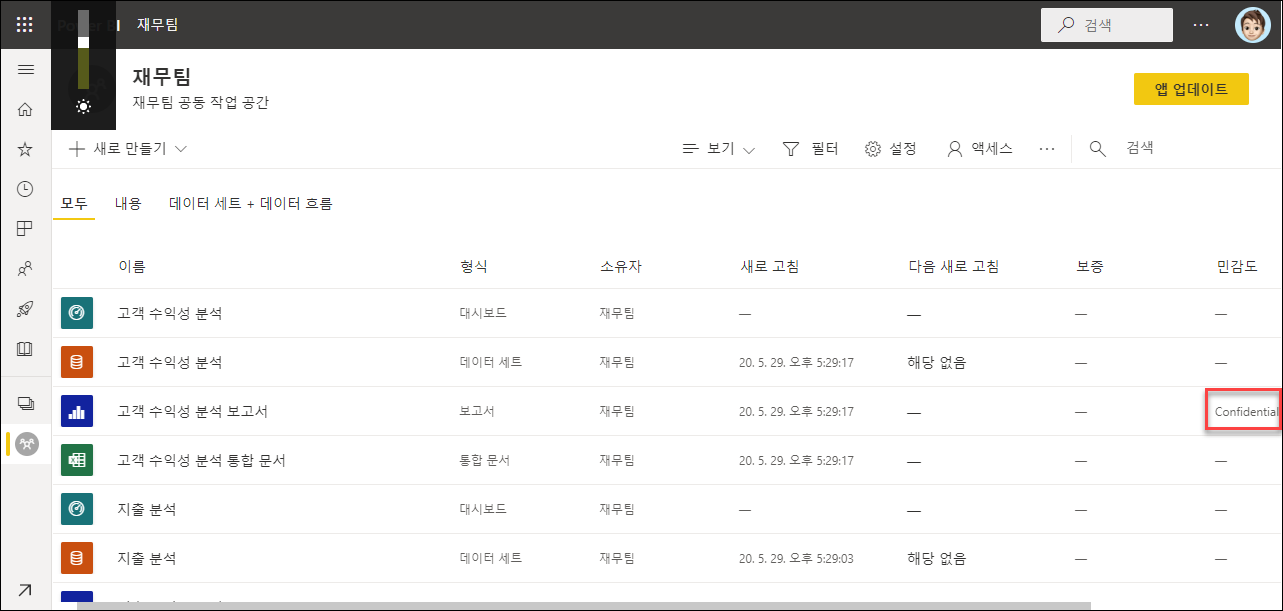The width and height of the screenshot is (1283, 611).
Task: Go to Home in the sidebar
Action: 26,110
